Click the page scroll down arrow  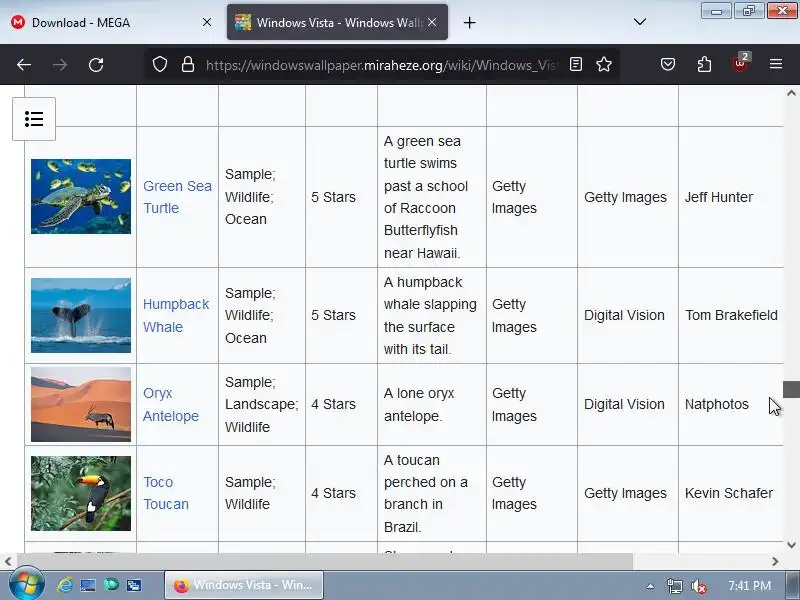[x=791, y=545]
